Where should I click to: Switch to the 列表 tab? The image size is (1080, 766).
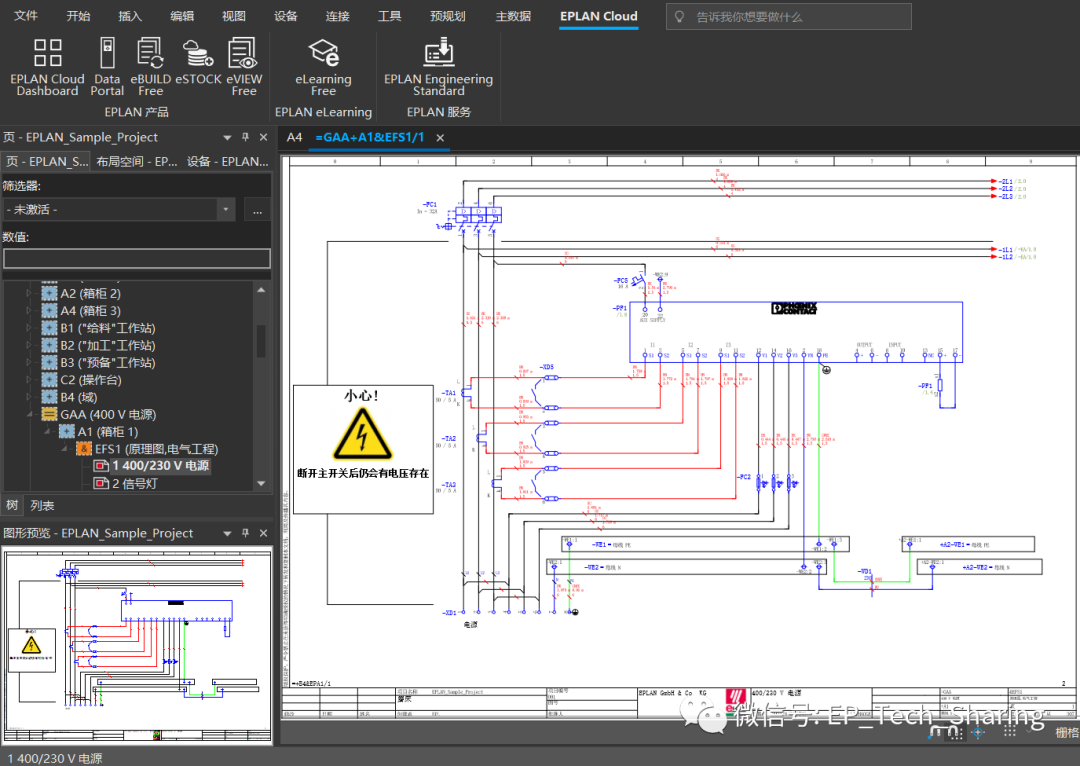point(42,506)
